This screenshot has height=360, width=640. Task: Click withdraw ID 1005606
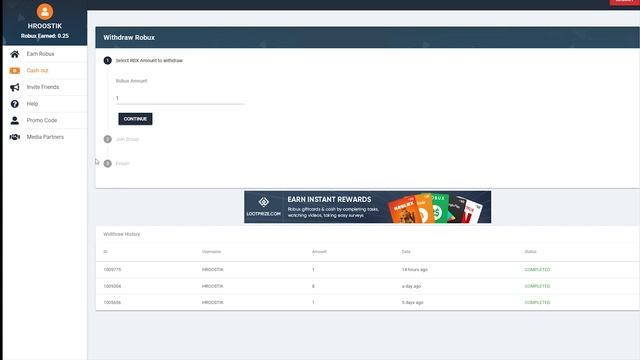[x=112, y=302]
